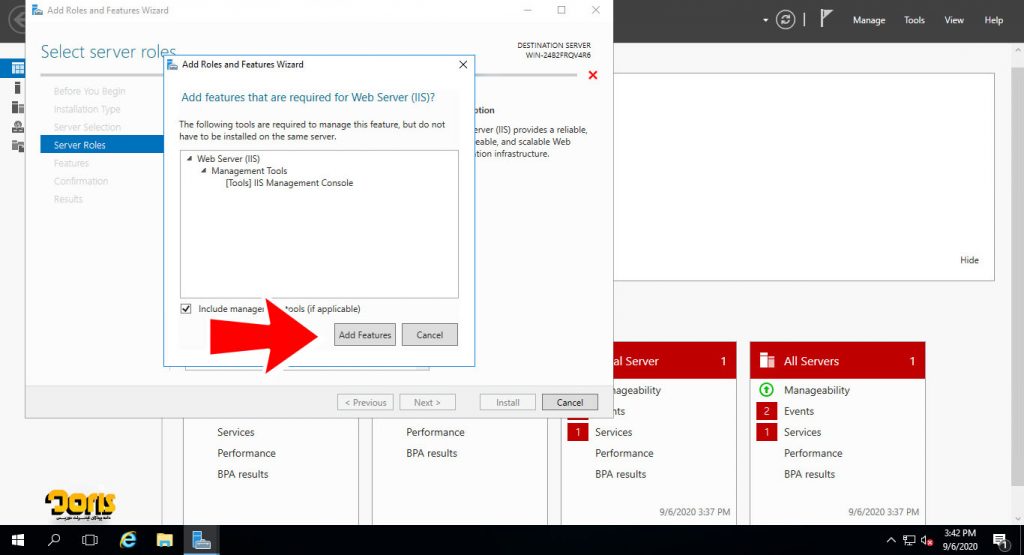Collapse the Web Server (IIS) tree node
Image resolution: width=1024 pixels, height=555 pixels.
tap(189, 159)
